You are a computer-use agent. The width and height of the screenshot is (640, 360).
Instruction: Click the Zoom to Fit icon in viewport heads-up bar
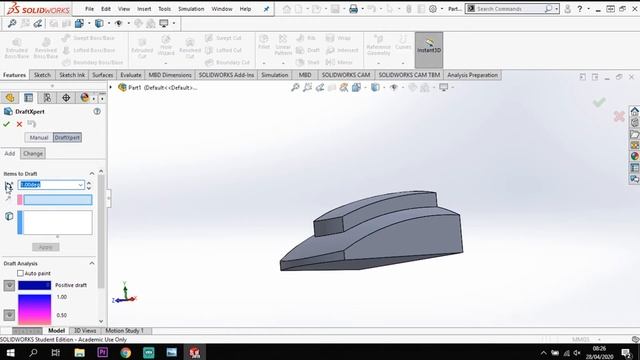(x=295, y=87)
